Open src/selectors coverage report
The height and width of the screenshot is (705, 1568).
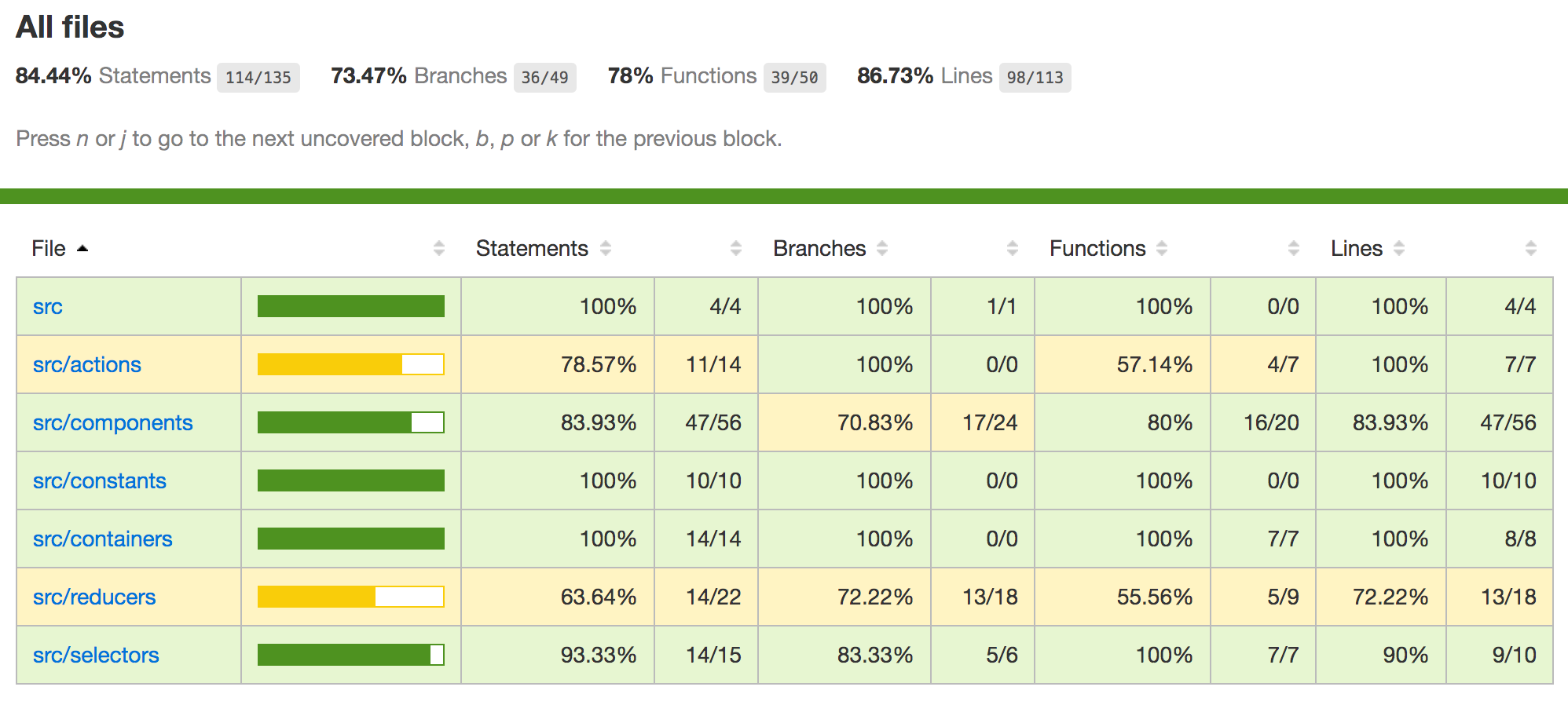pos(96,656)
